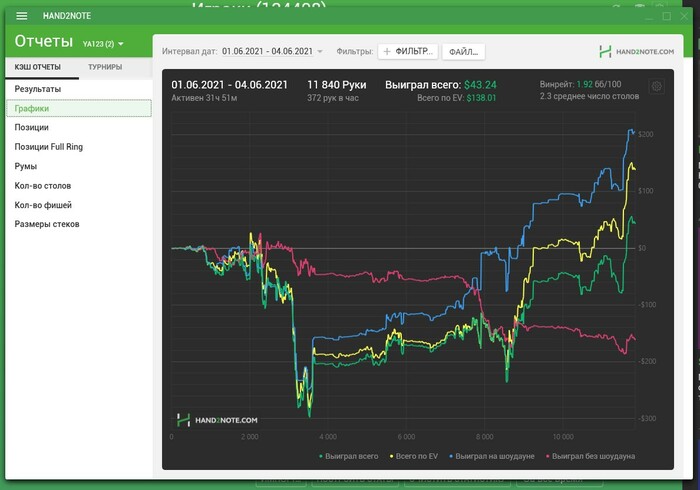Expand the YA123 (2) player dropdown
700x490 pixels.
pyautogui.click(x=103, y=44)
